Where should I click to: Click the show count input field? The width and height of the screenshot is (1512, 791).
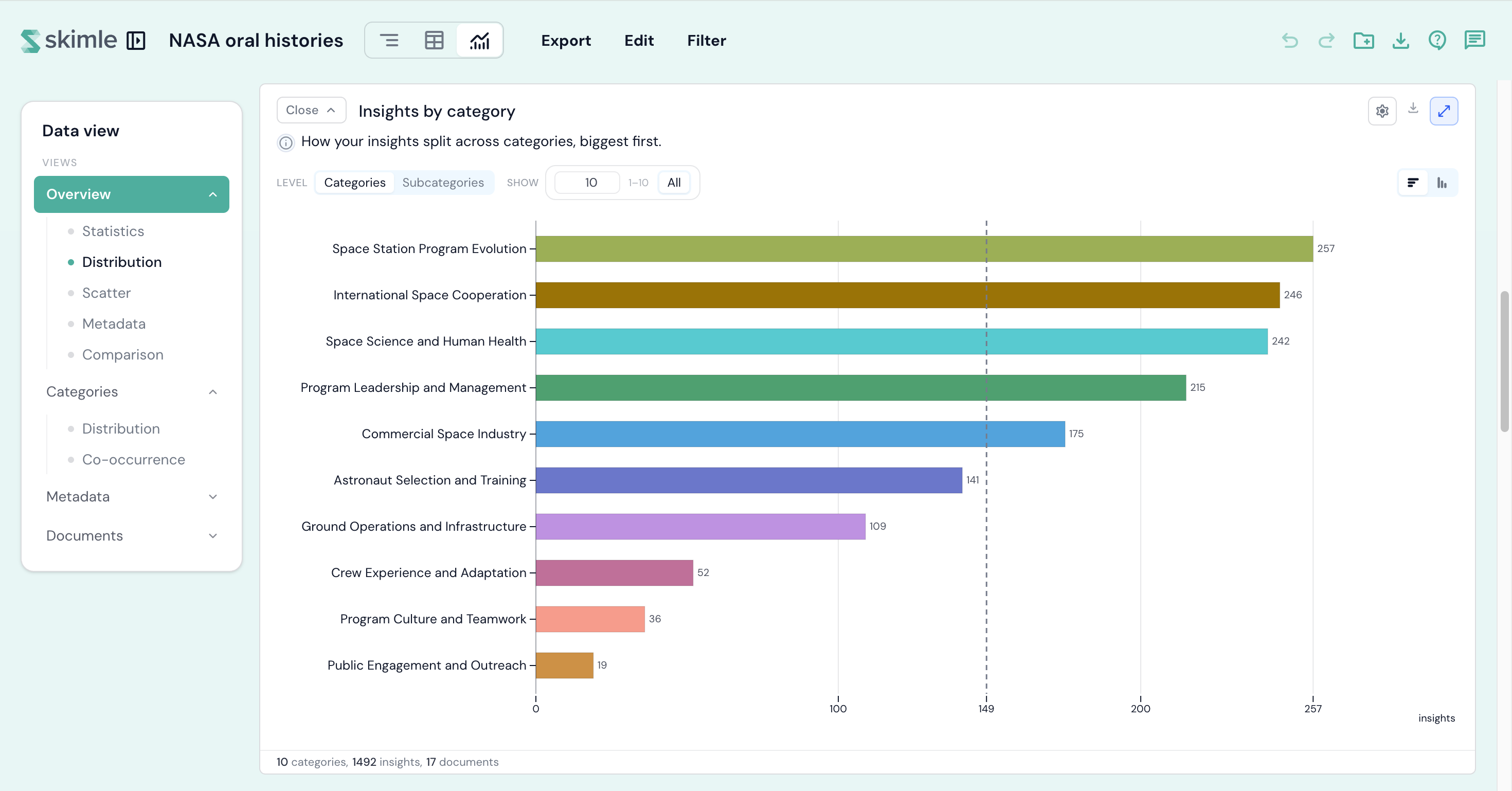pyautogui.click(x=587, y=183)
